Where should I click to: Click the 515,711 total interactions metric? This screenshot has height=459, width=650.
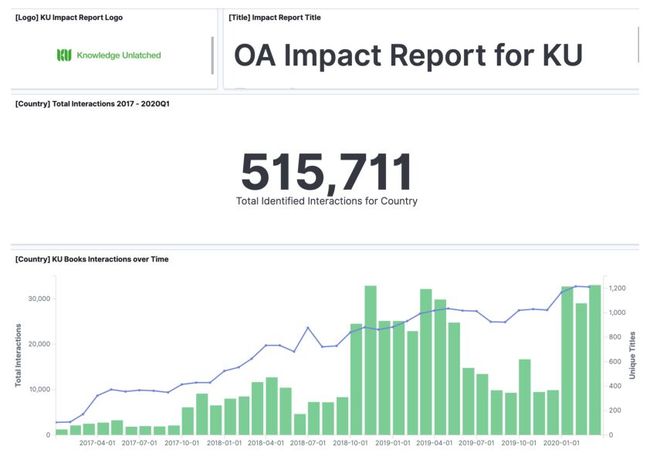(326, 172)
